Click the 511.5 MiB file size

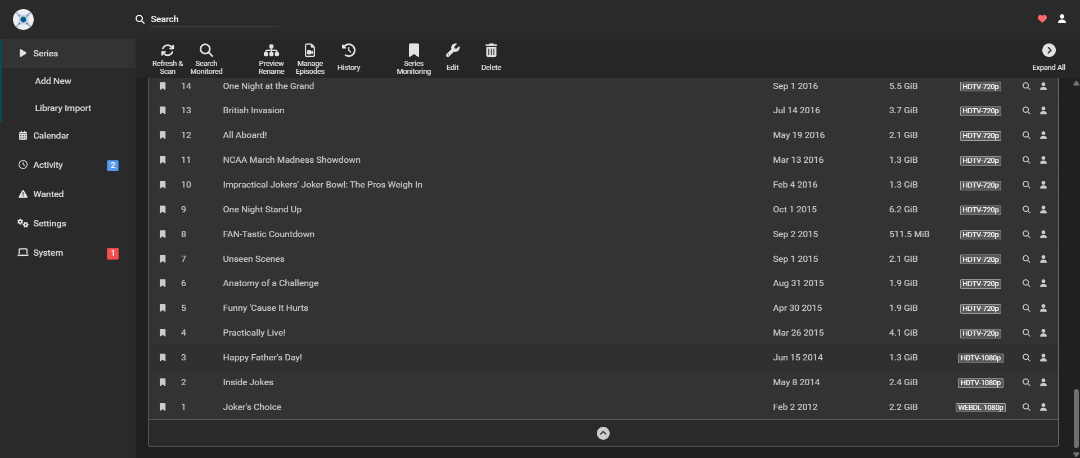click(909, 234)
